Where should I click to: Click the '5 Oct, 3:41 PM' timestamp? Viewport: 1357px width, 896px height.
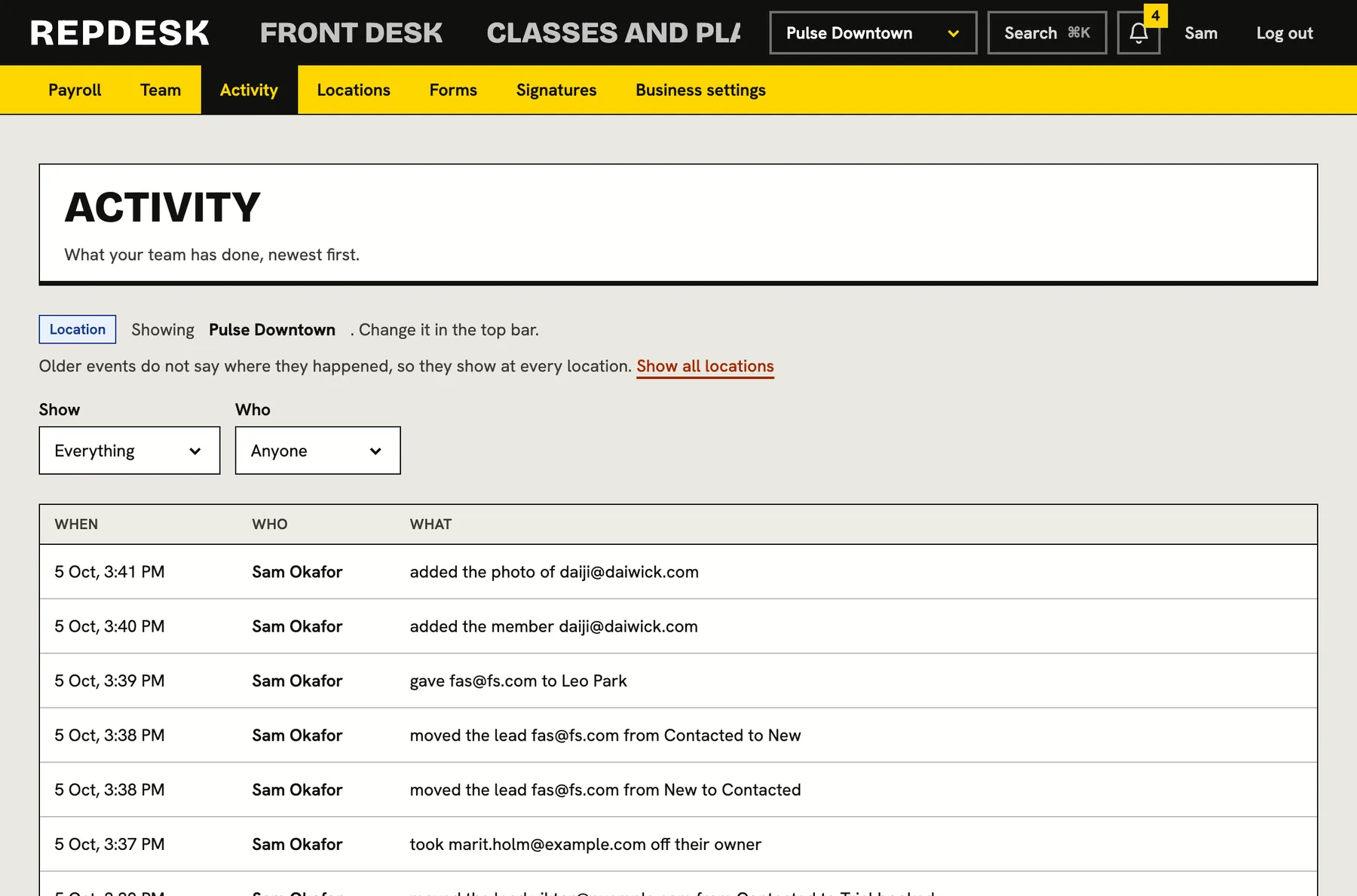point(109,572)
